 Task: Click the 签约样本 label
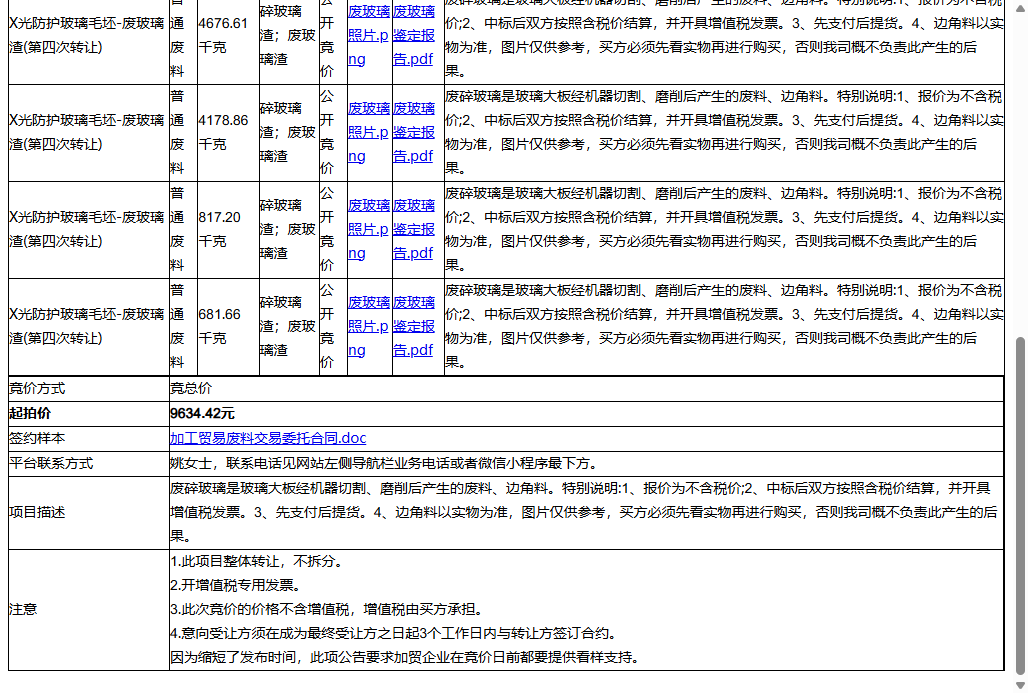coord(37,439)
